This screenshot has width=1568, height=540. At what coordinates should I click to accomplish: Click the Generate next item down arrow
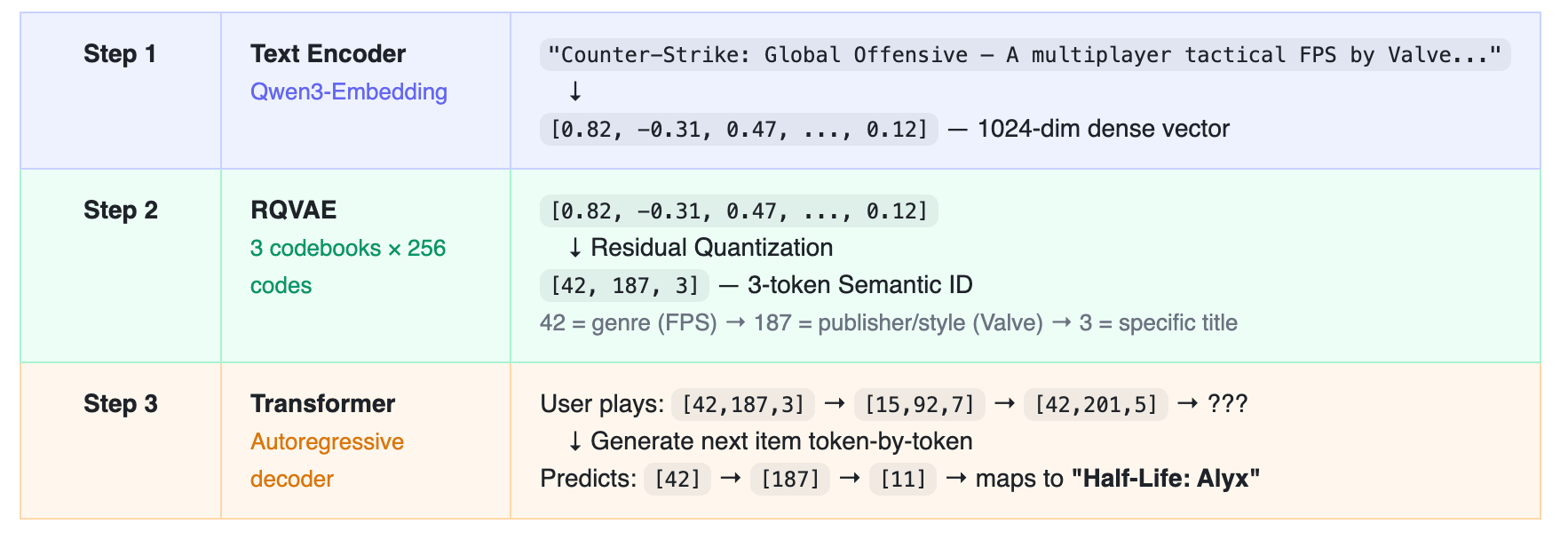[x=574, y=441]
